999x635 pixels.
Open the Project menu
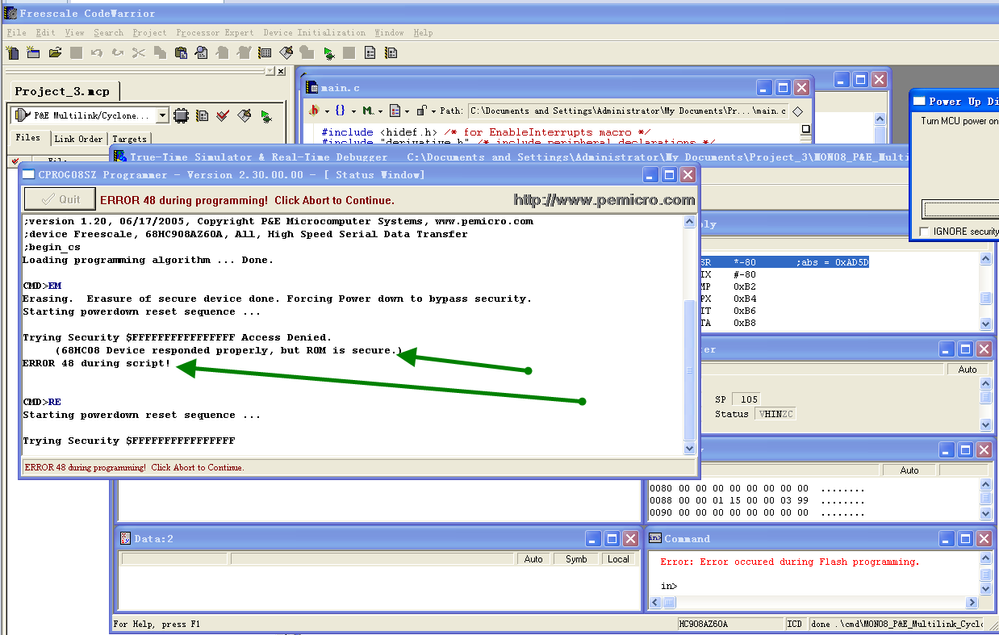(149, 32)
